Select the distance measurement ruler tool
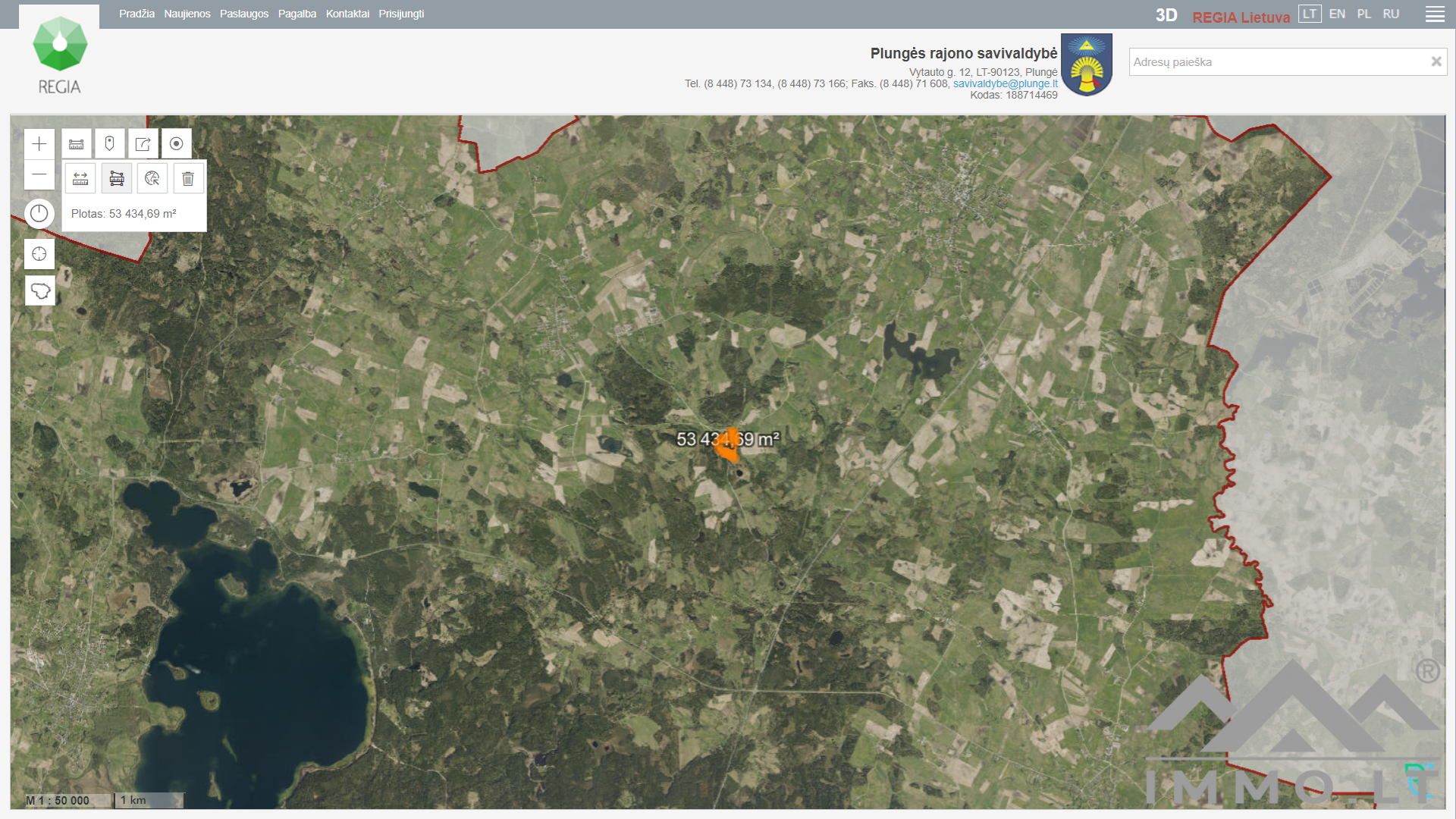The height and width of the screenshot is (819, 1456). (x=80, y=179)
